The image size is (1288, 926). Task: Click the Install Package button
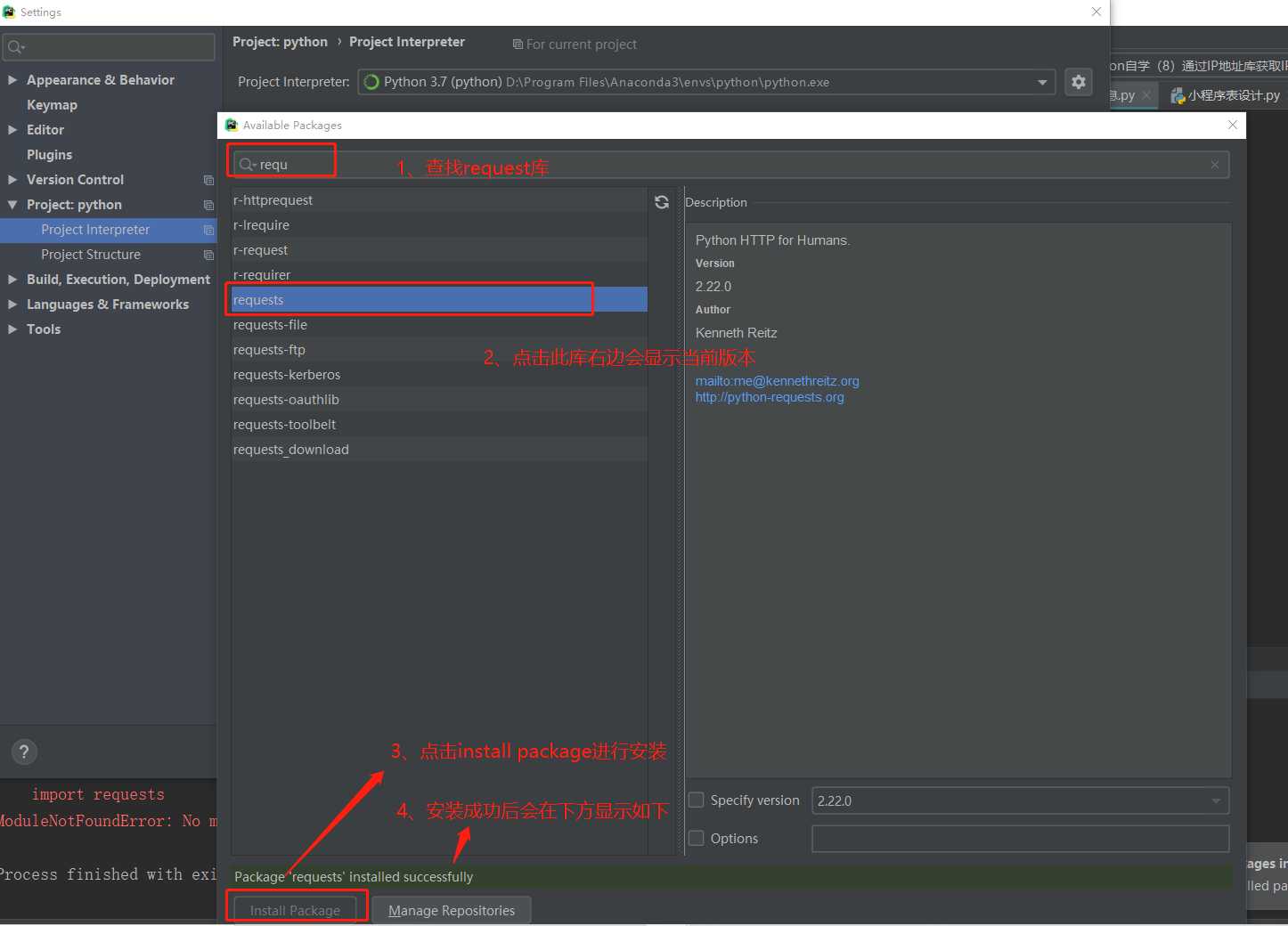coord(295,910)
